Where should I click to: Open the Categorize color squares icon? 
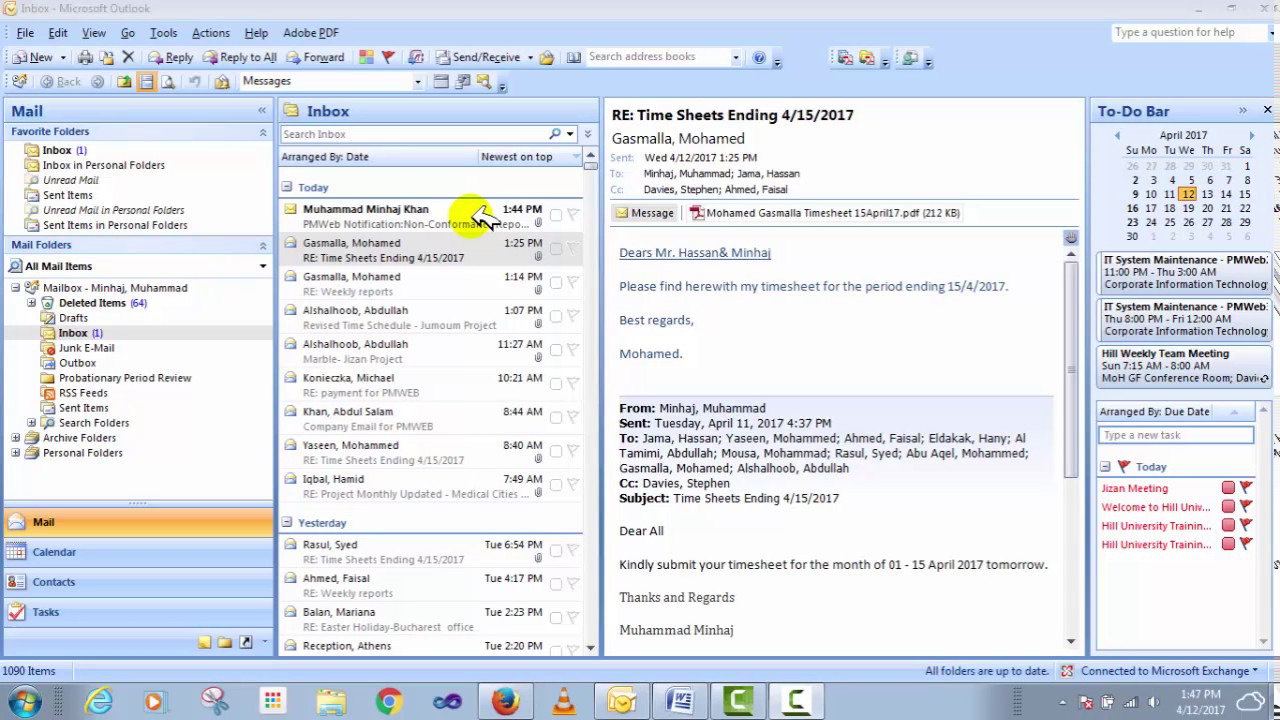coord(366,57)
